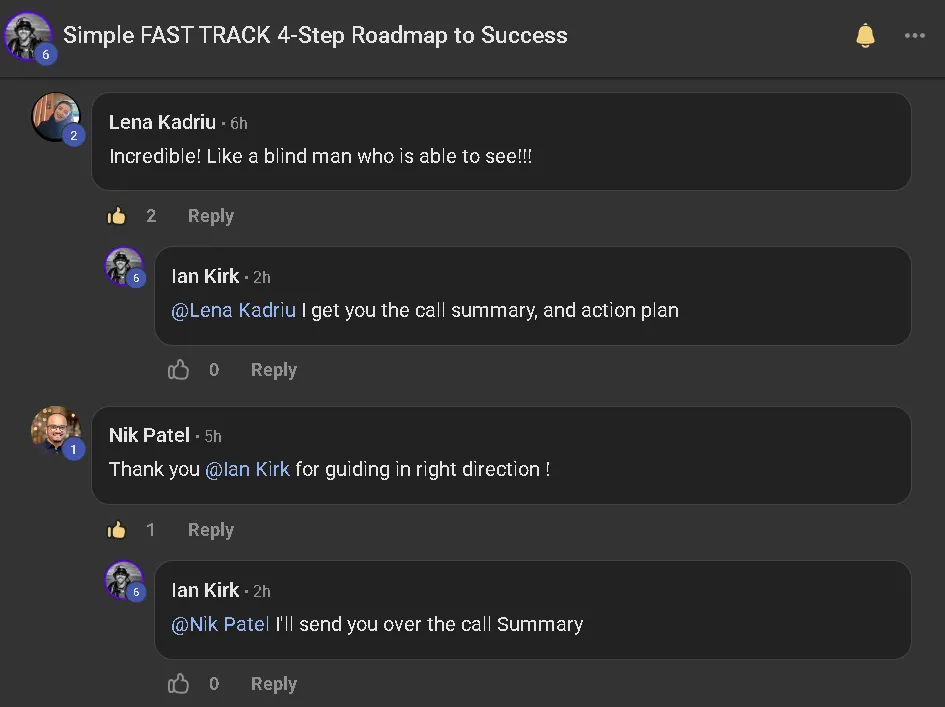The width and height of the screenshot is (945, 707).
Task: Click Nik Patel's name on his comment
Action: (149, 435)
